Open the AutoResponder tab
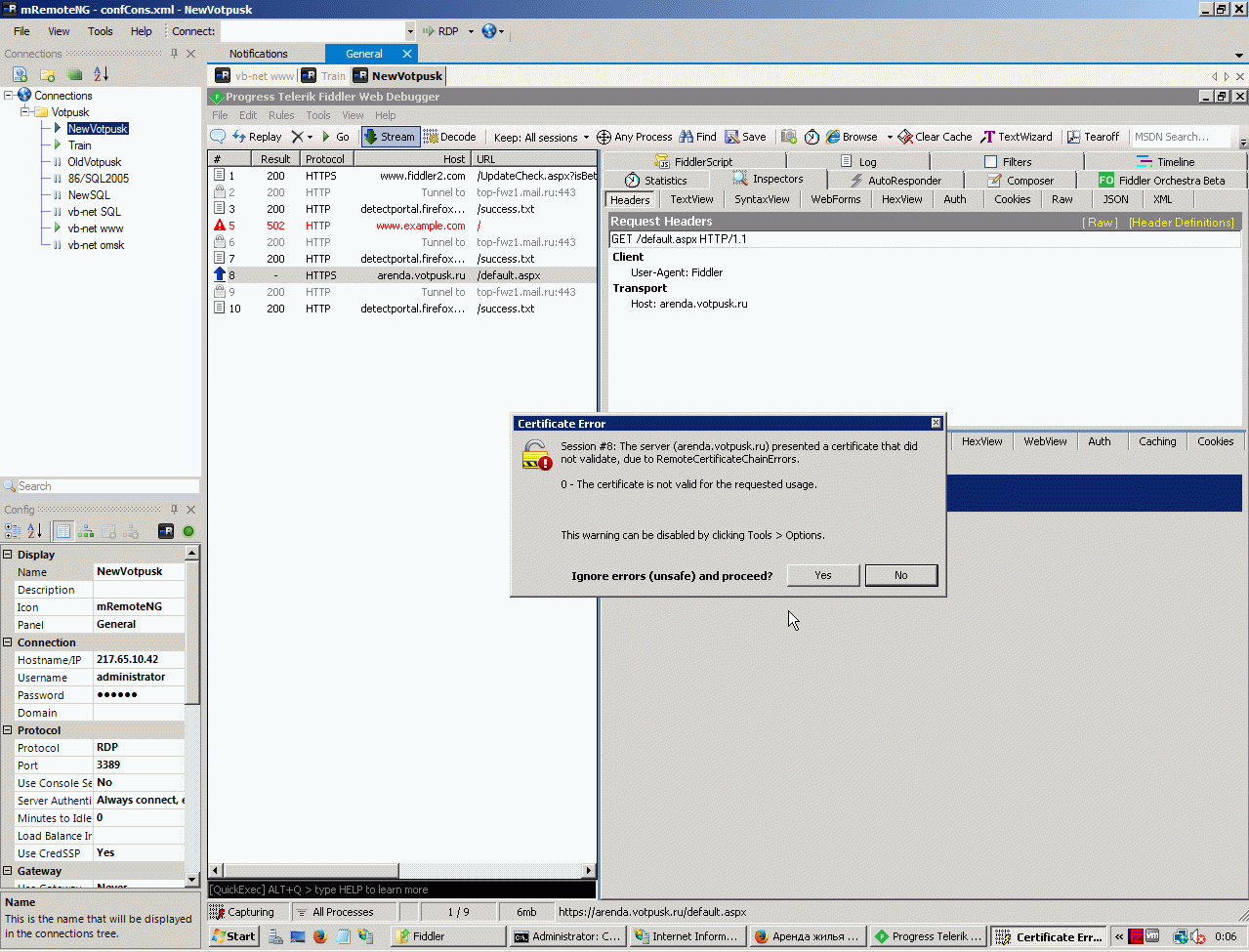Image resolution: width=1249 pixels, height=952 pixels. tap(895, 181)
